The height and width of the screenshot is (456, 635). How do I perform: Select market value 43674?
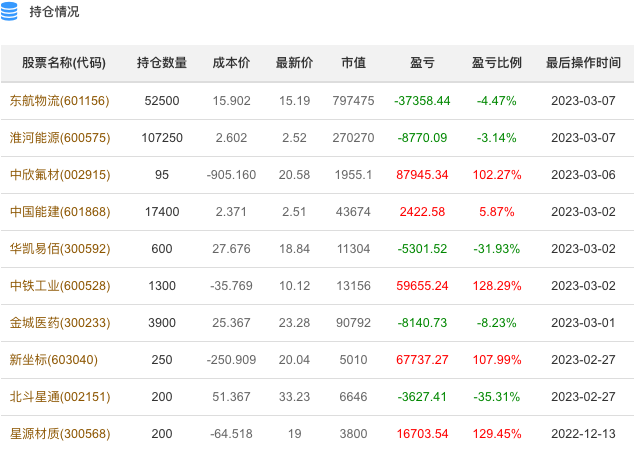point(353,211)
